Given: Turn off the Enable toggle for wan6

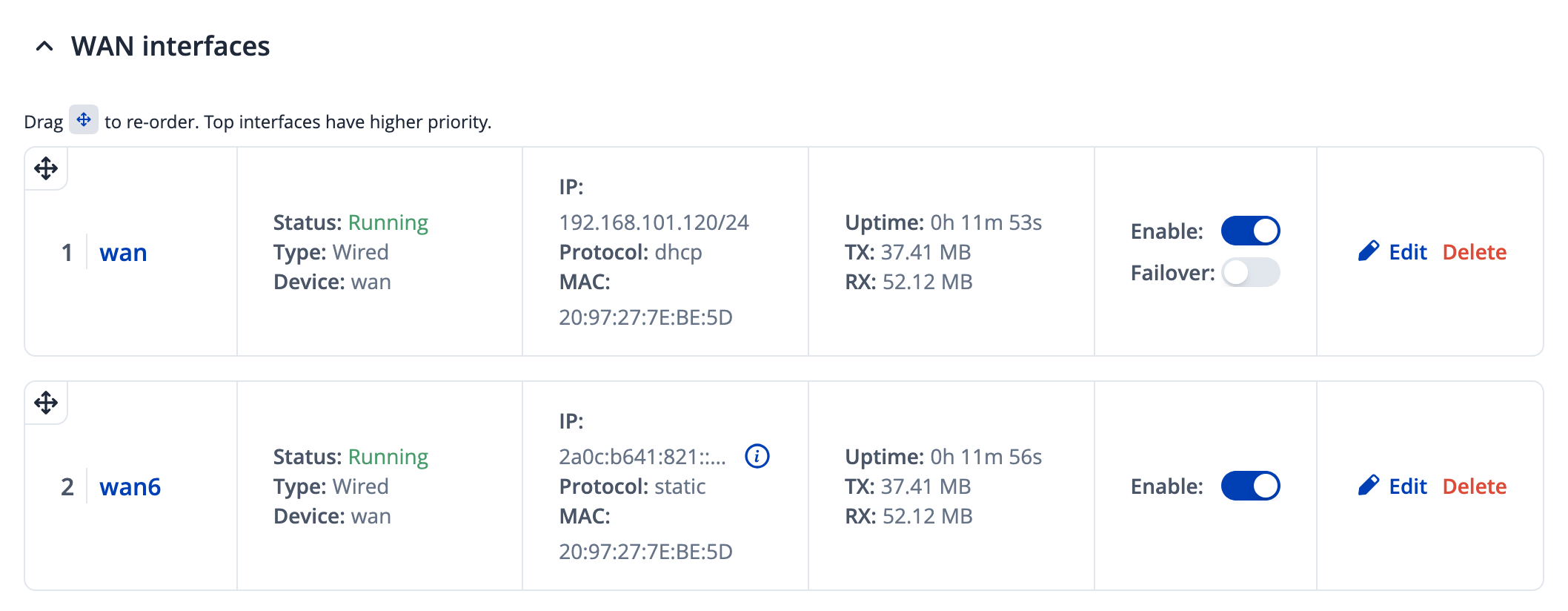Looking at the screenshot, I should pos(1250,486).
